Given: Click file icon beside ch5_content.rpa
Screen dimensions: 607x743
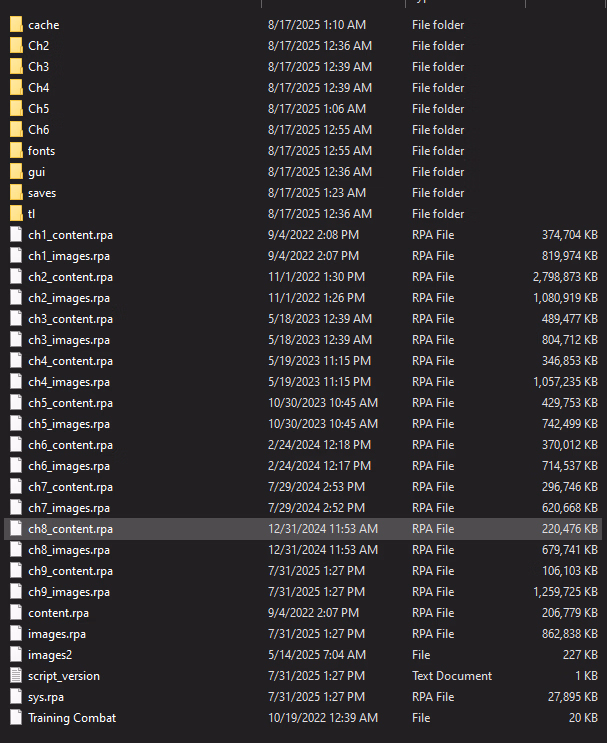Looking at the screenshot, I should coord(16,403).
